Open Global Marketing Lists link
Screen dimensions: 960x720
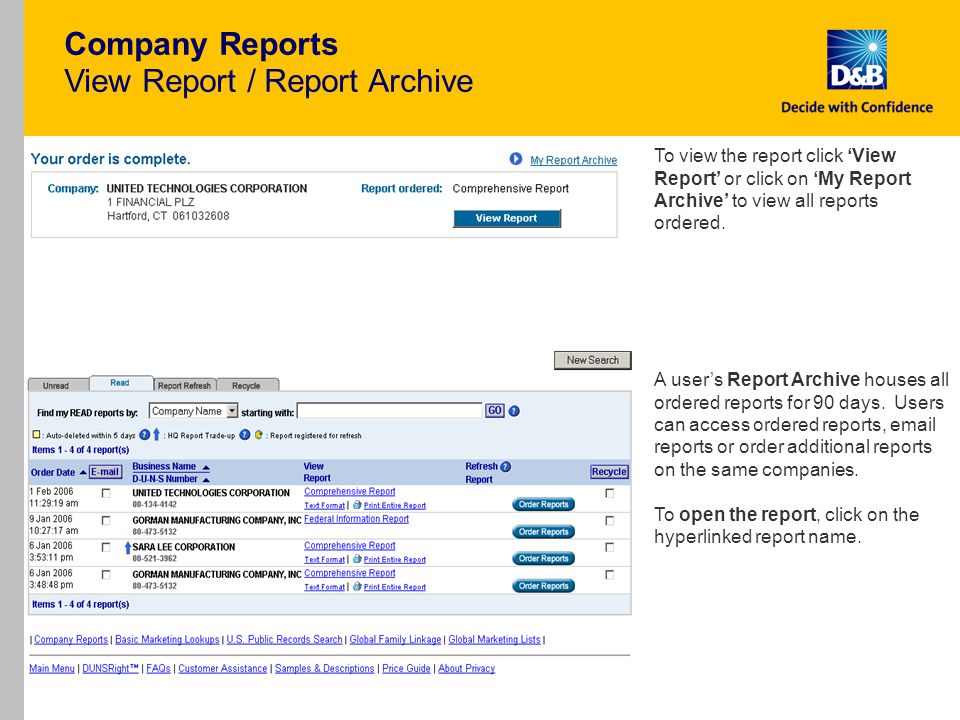[495, 640]
